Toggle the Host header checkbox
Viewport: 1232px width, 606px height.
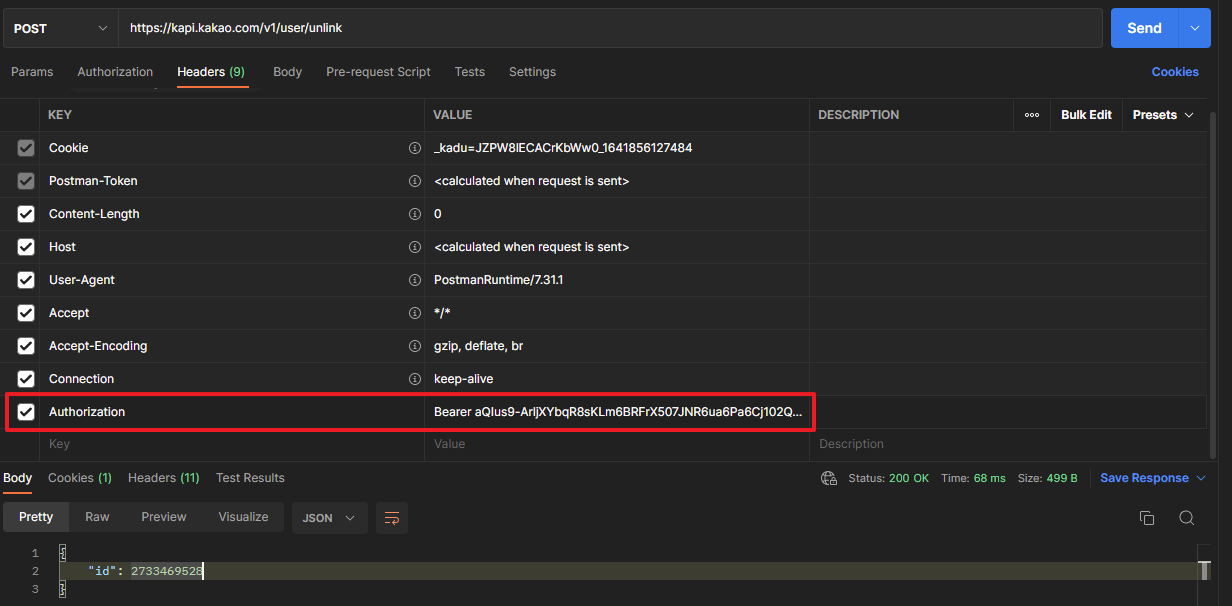[26, 247]
